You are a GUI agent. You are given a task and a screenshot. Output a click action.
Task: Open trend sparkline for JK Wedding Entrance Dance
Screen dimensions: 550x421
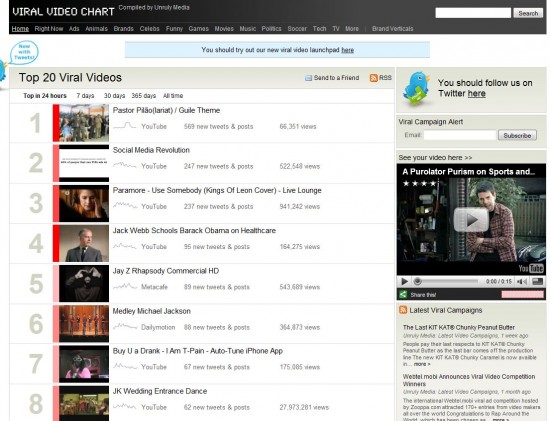tap(125, 407)
